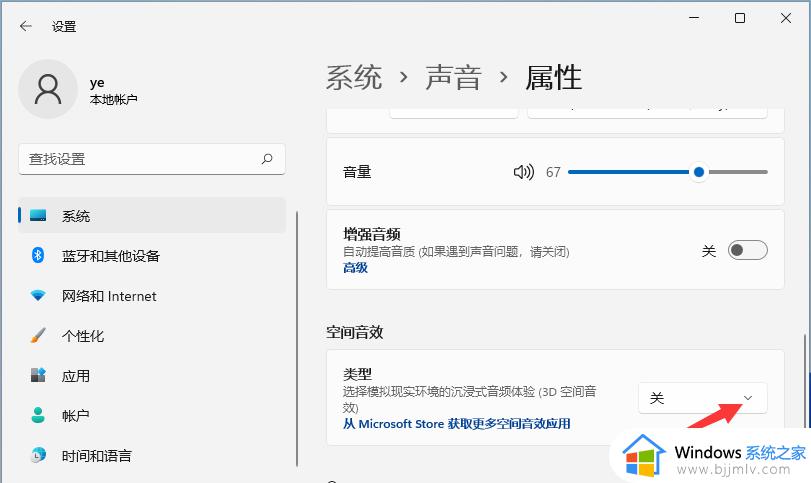Screen dimensions: 811x483
Task: Click the 本地帐户 label
Action: click(x=114, y=99)
